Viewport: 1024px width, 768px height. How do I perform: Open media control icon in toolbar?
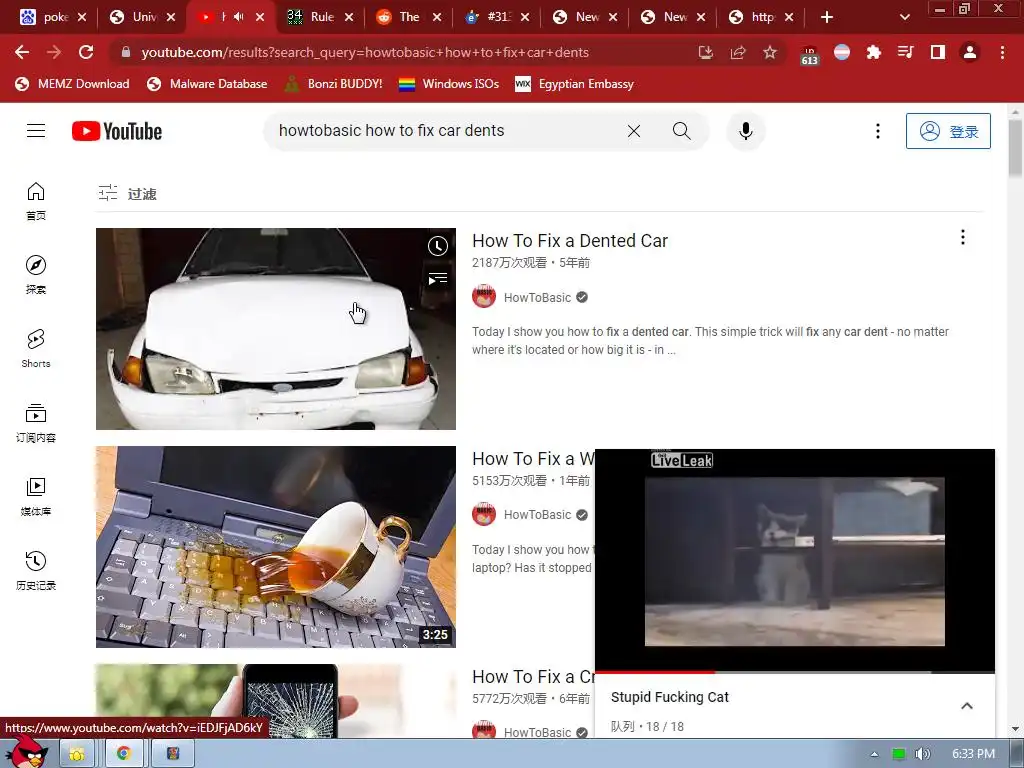point(905,52)
